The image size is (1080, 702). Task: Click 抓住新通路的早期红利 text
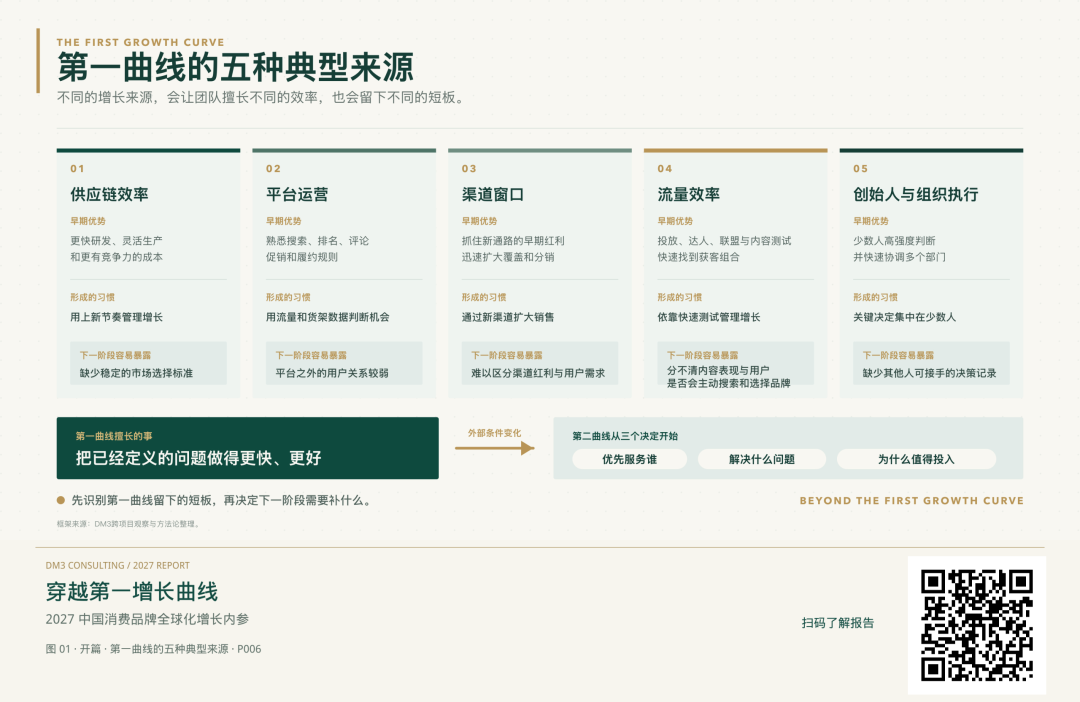(x=513, y=240)
